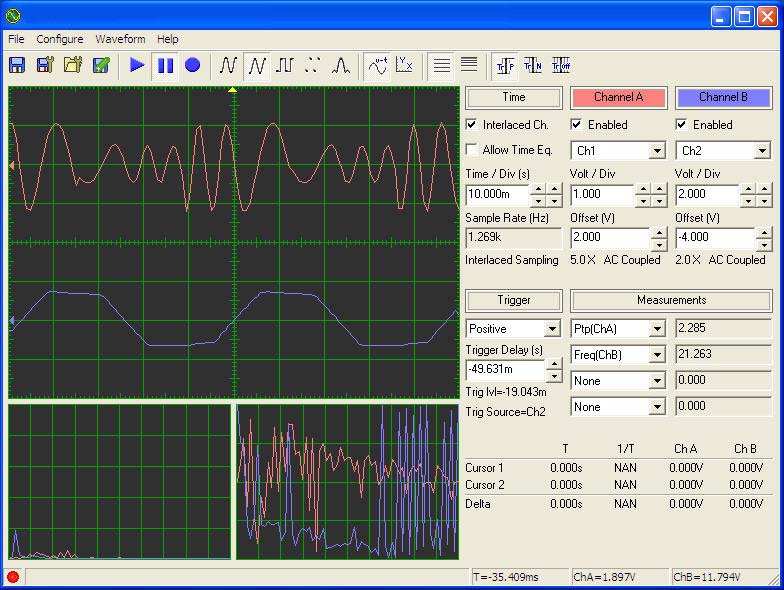This screenshot has height=590, width=784.
Task: Click the Trigger Delay input field
Action: pyautogui.click(x=504, y=369)
